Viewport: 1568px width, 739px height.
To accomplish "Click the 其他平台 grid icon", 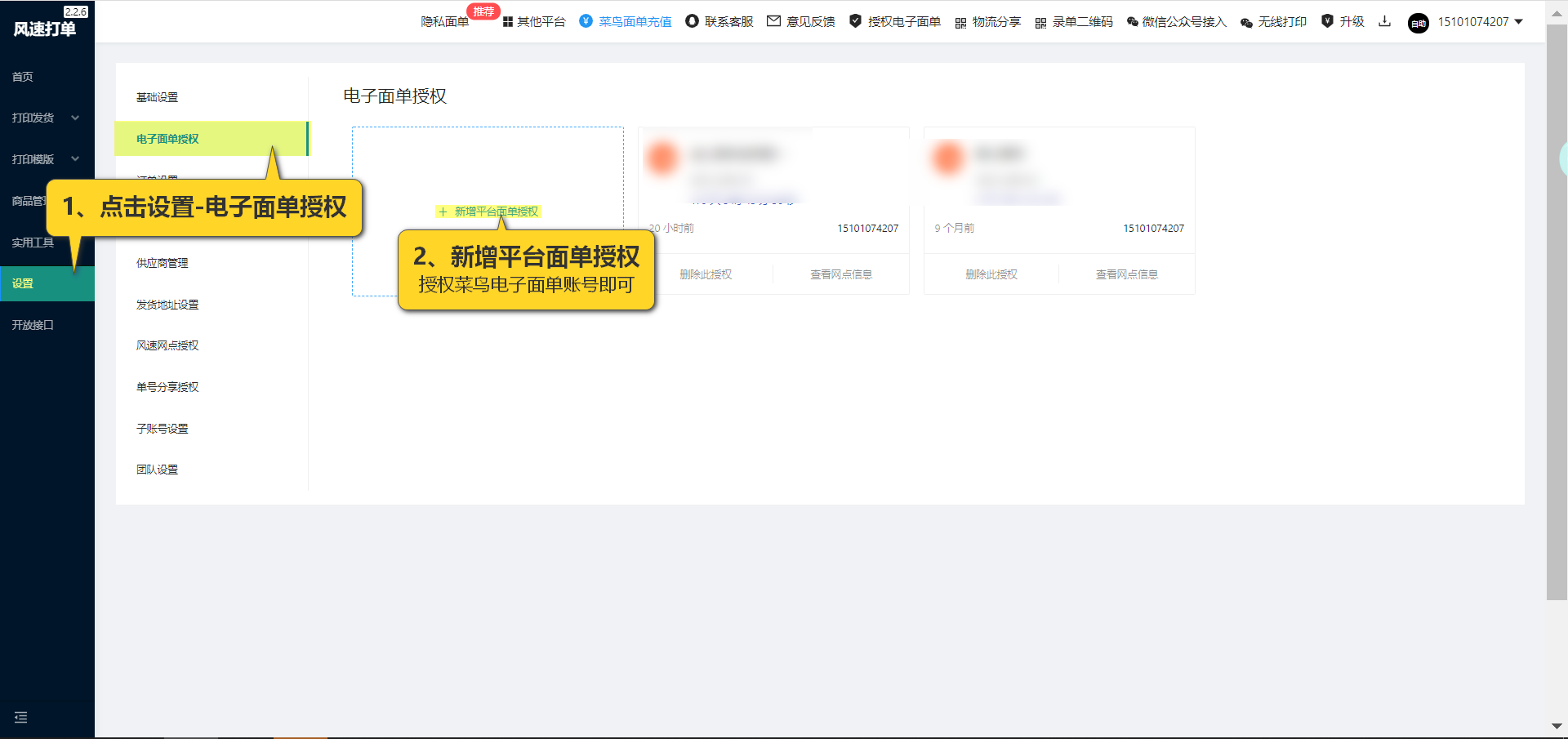I will 508,22.
